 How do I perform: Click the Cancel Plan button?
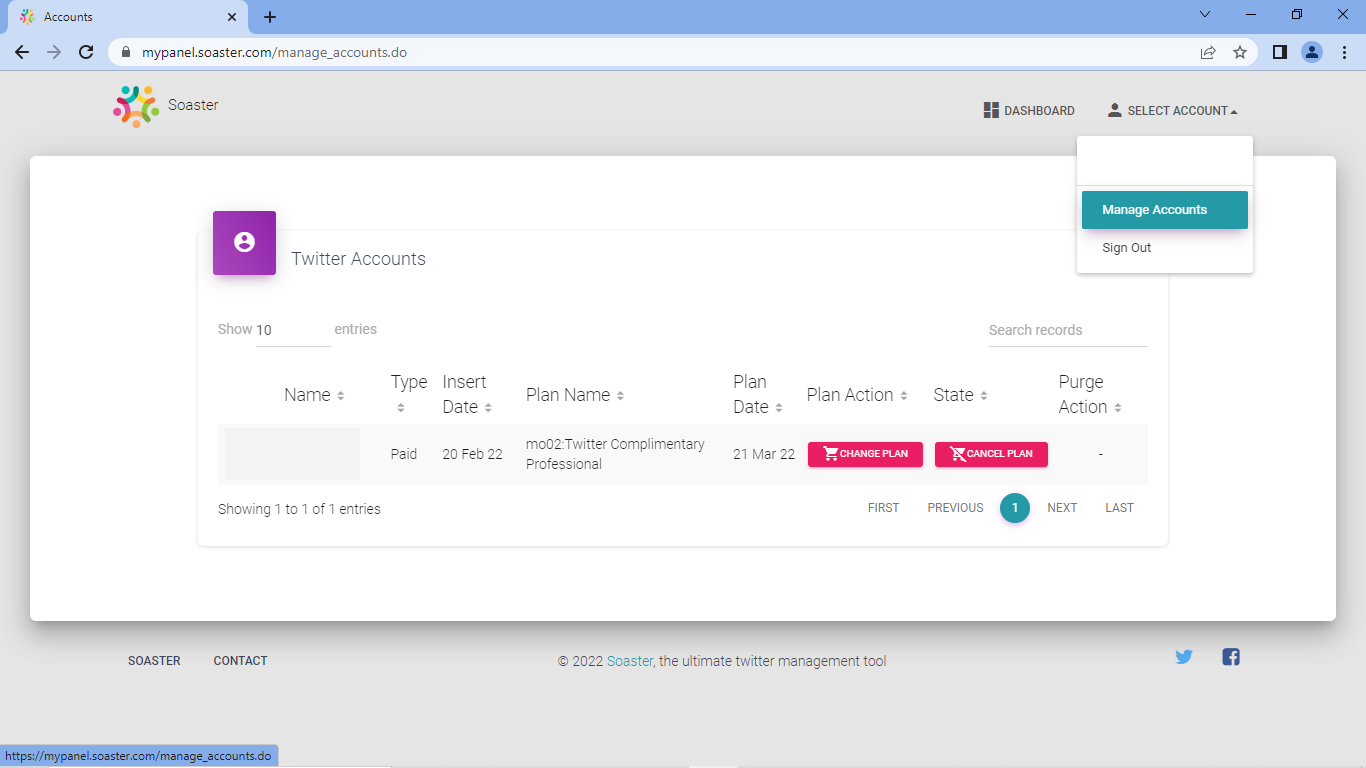click(x=991, y=454)
